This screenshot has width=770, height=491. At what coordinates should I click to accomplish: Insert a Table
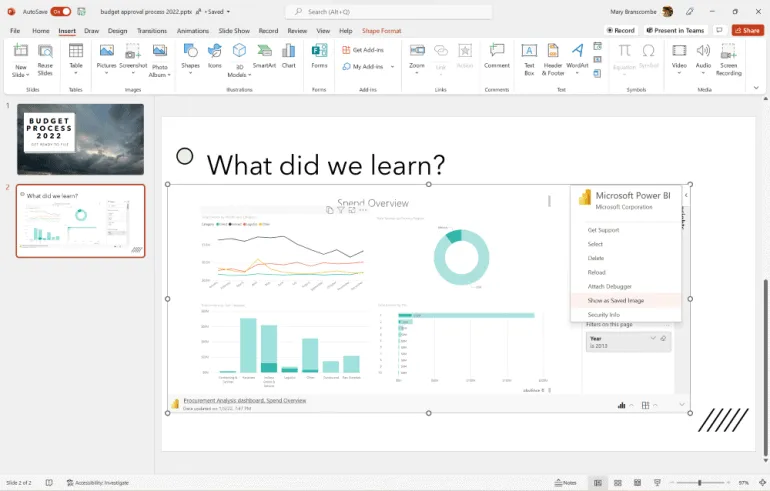click(76, 59)
